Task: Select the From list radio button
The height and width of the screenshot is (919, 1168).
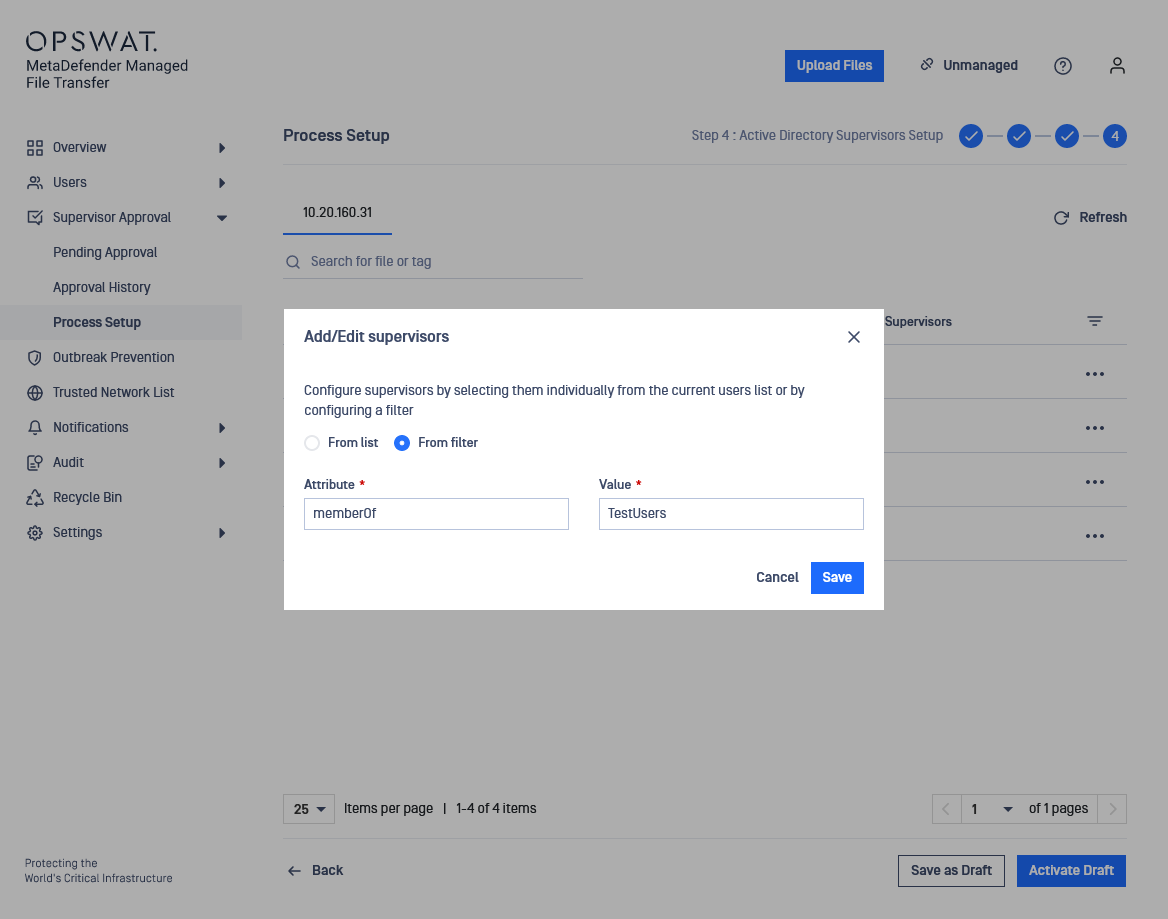Action: (312, 443)
